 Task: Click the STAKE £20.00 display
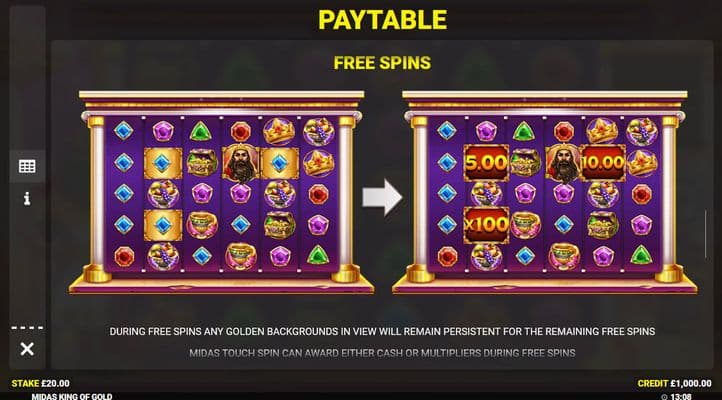(x=41, y=383)
